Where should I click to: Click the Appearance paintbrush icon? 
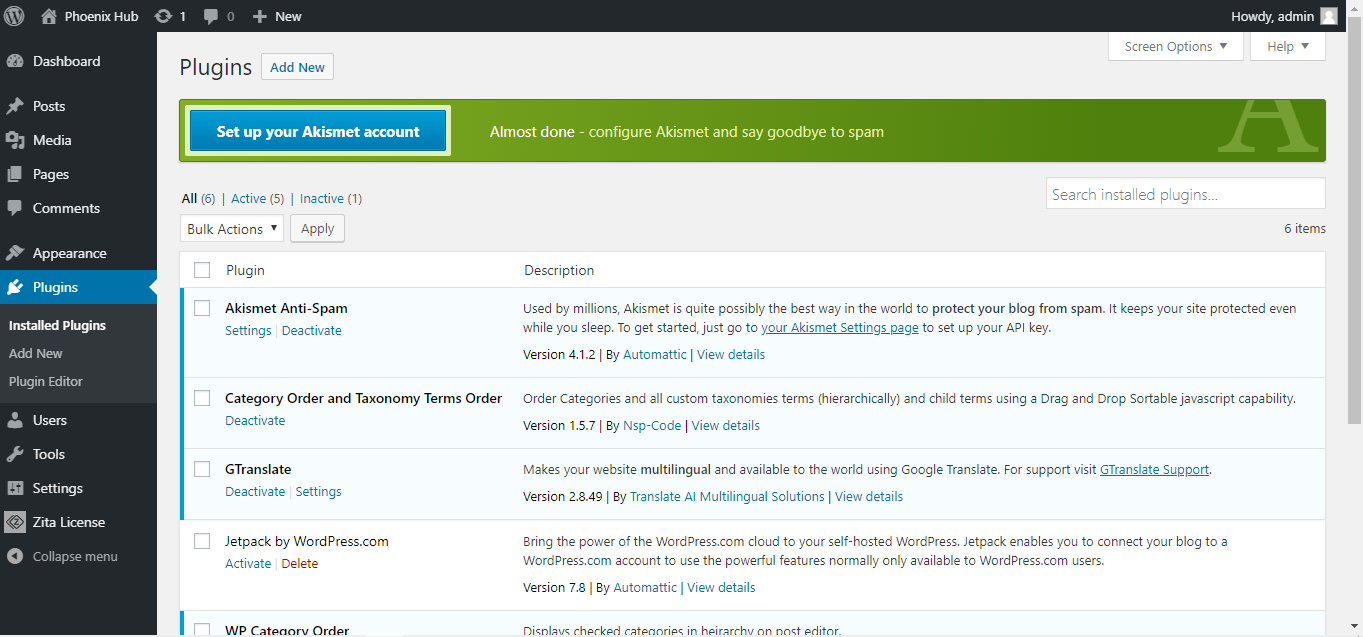(15, 253)
